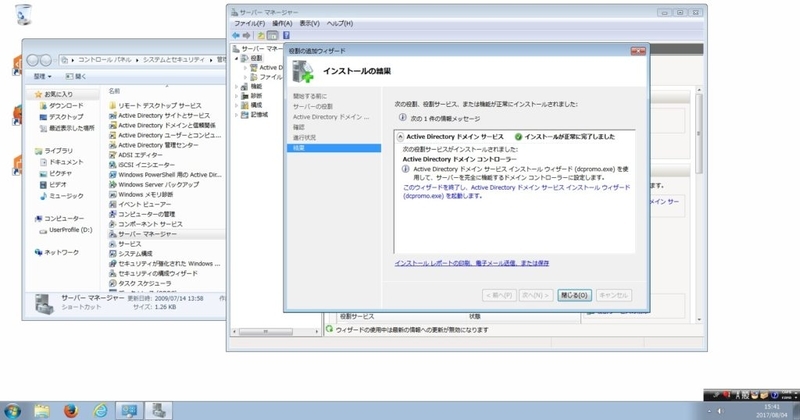Open 操作(A) menu
800x420 pixels.
pos(282,23)
